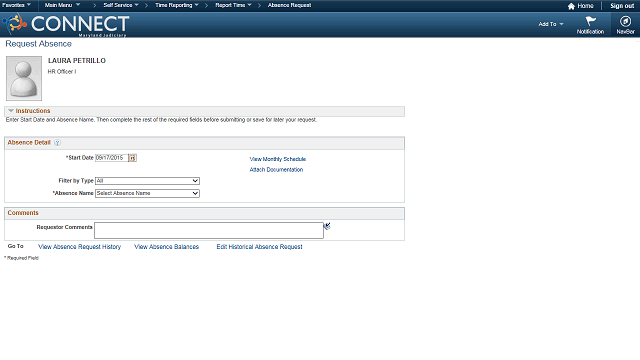Open the Main Menu
Screen dimensions: 640x360
click(62, 5)
